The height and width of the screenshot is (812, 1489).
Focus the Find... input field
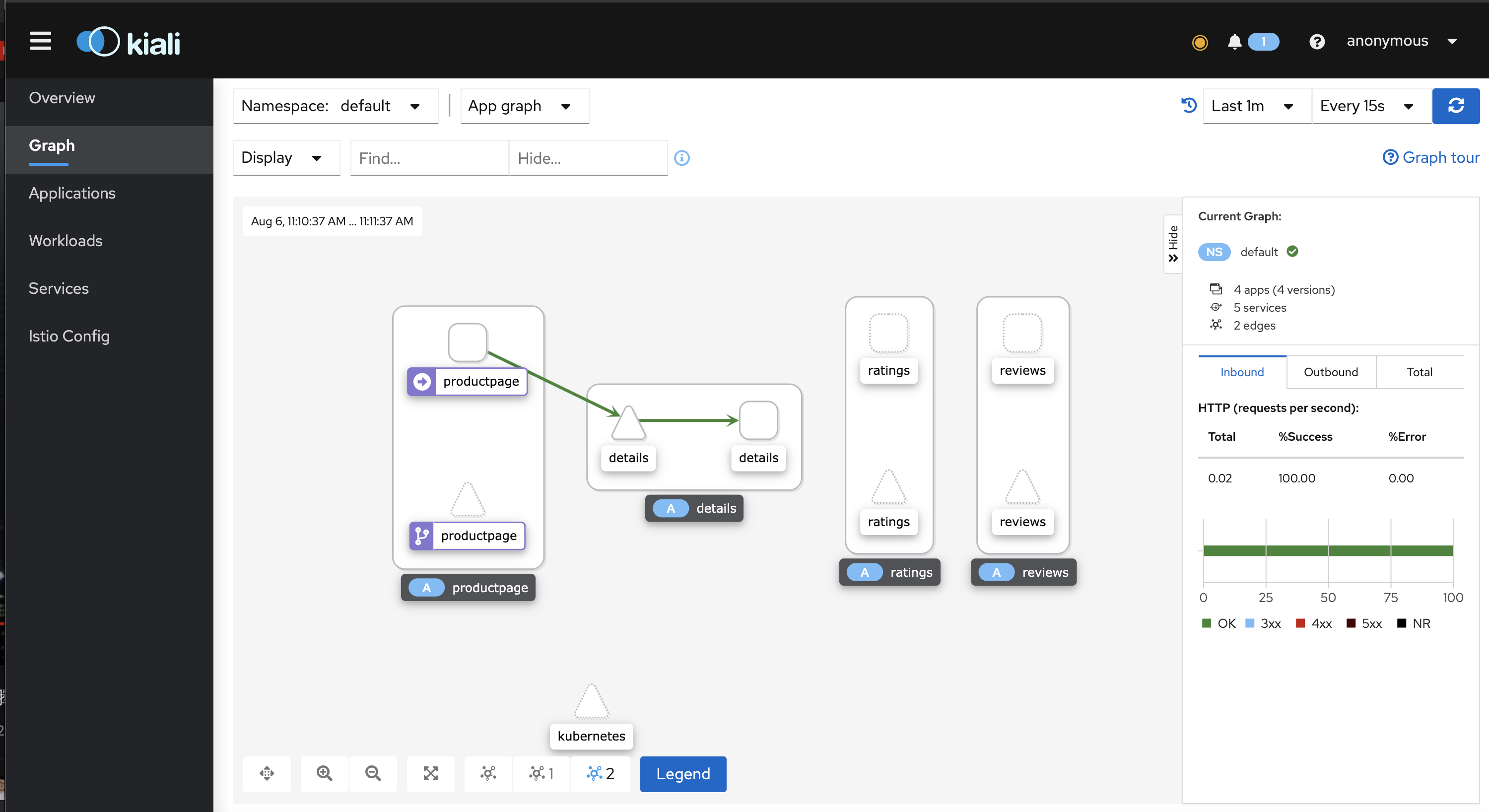coord(429,158)
